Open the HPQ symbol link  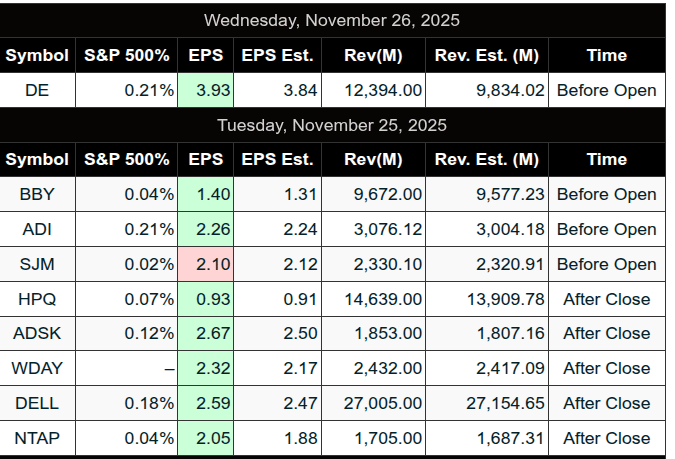tap(37, 298)
